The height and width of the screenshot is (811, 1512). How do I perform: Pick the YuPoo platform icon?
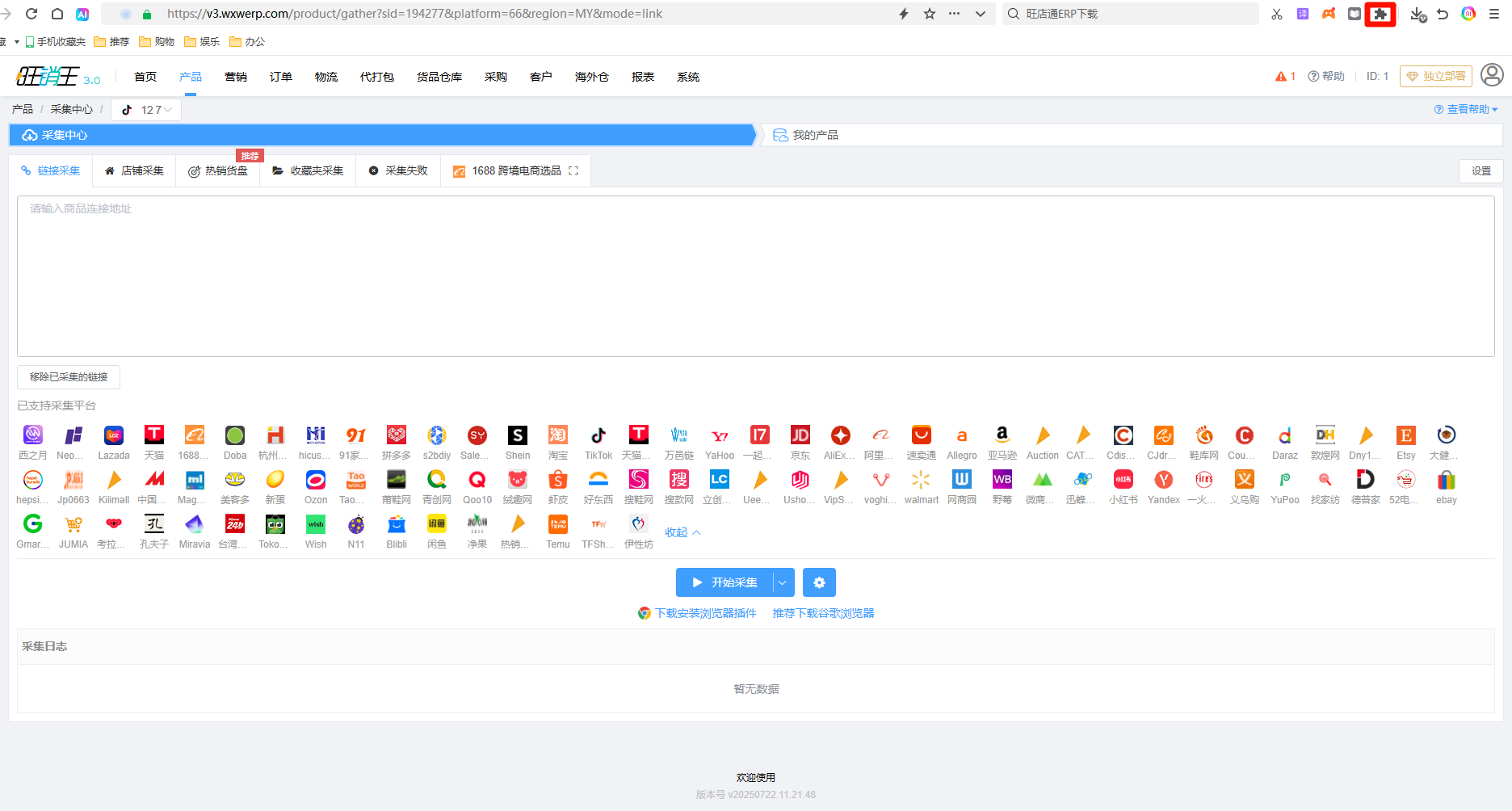[x=1285, y=480]
